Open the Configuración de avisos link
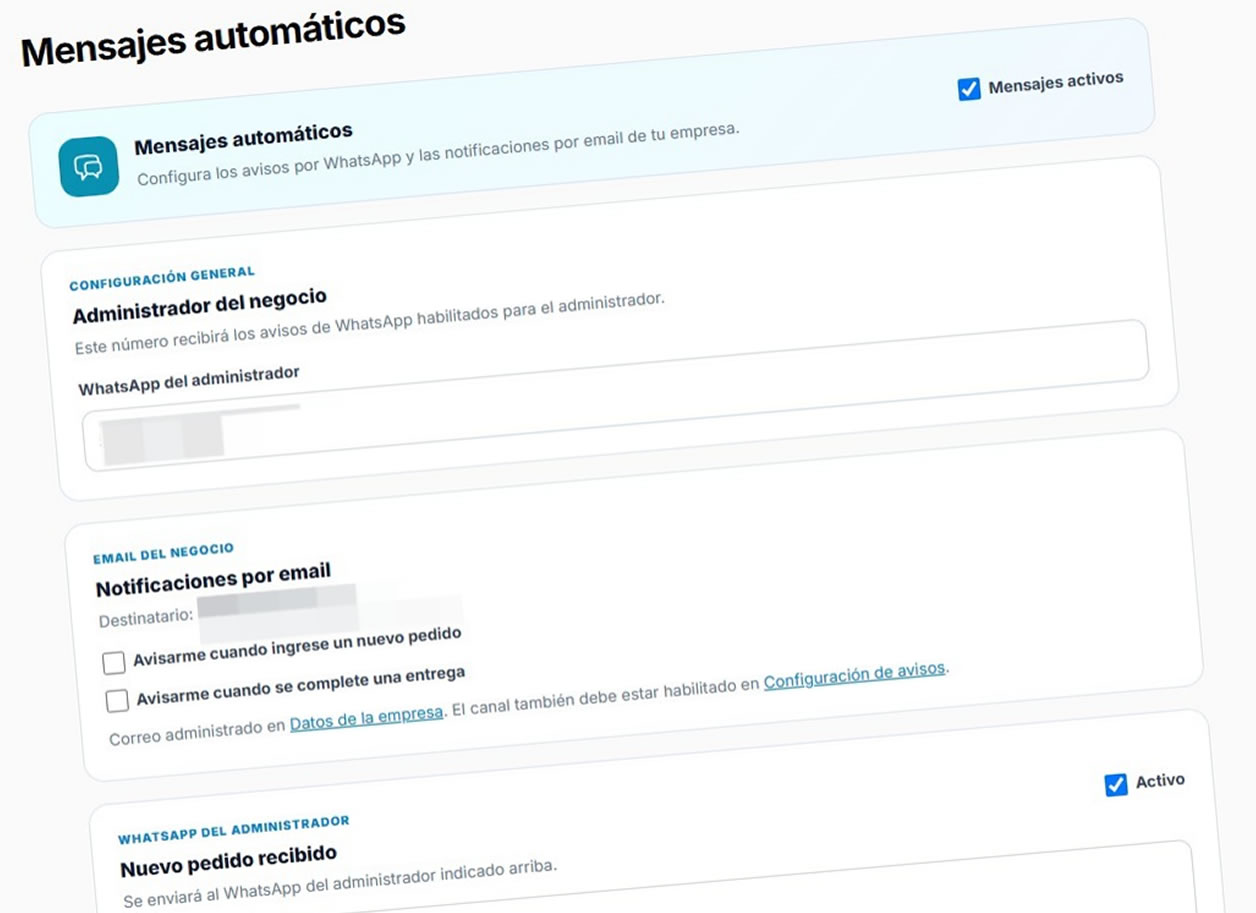Image resolution: width=1256 pixels, height=913 pixels. coord(854,677)
